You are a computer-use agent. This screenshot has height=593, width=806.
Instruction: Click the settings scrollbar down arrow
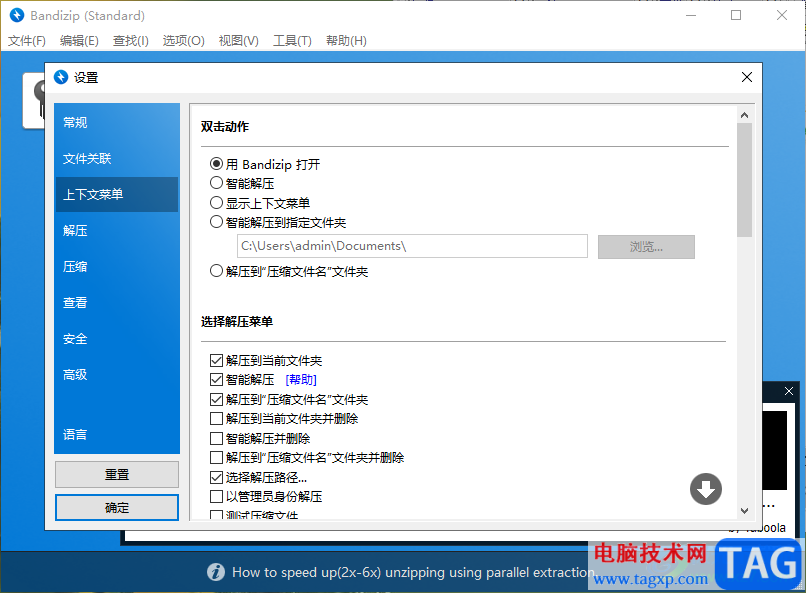pyautogui.click(x=744, y=510)
